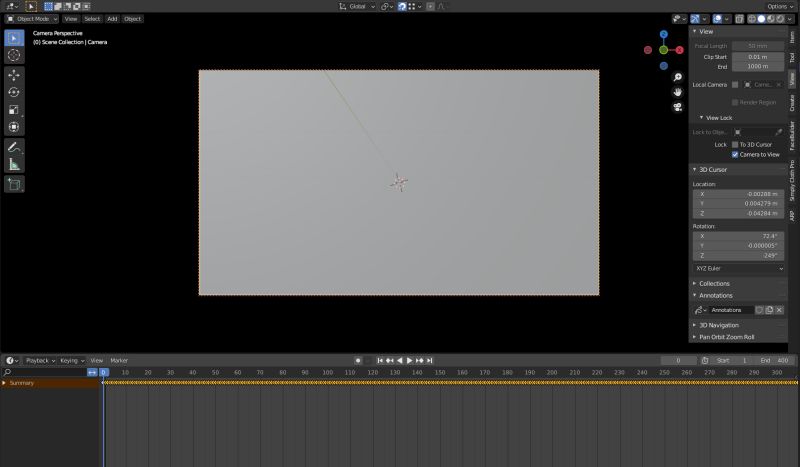Collapse the View Lock subpanel
800x467 pixels.
(701, 118)
